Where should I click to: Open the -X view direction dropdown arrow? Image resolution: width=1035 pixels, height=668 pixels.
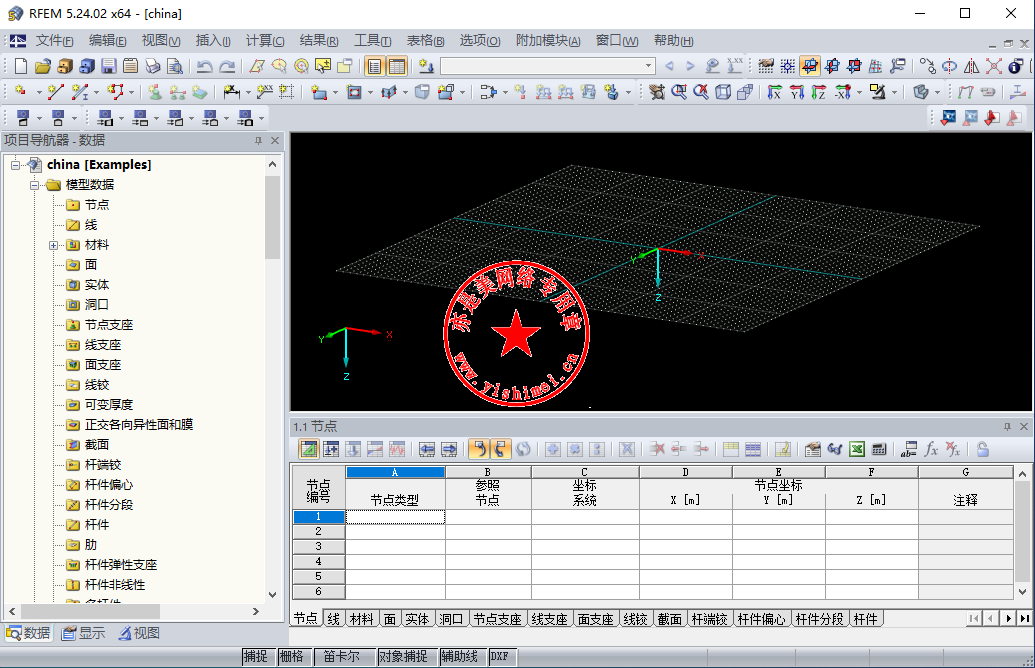tap(859, 92)
